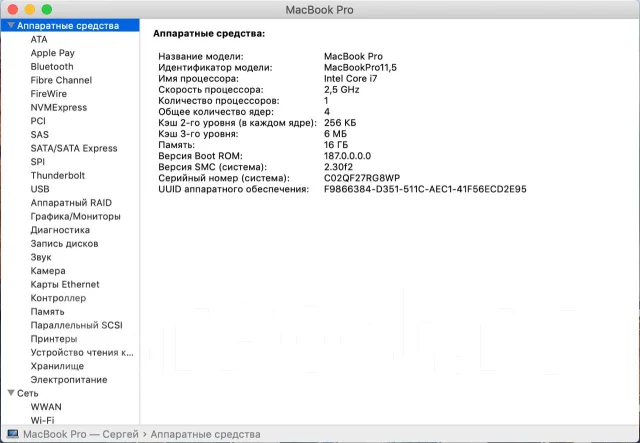This screenshot has height=443, width=640.
Task: Zoom the window with green button
Action: pos(47,9)
